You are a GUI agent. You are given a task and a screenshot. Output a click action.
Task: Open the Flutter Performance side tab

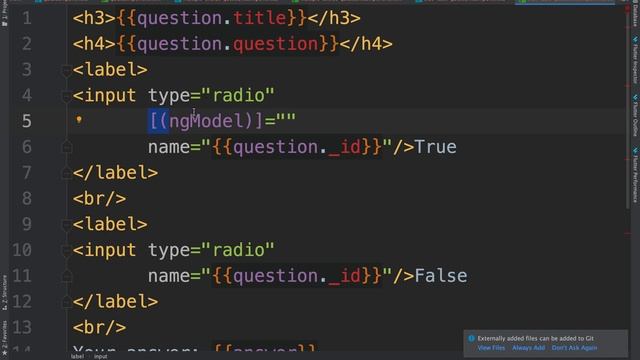[x=635, y=175]
